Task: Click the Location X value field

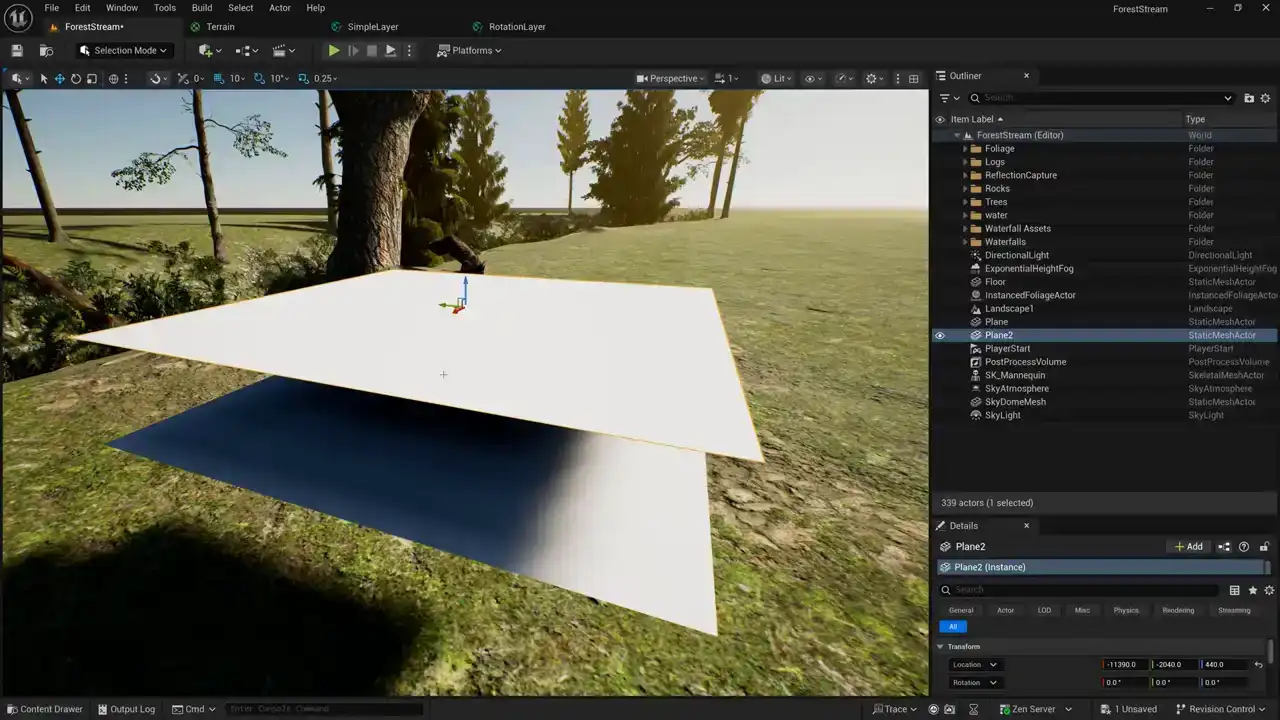Action: 1122,665
